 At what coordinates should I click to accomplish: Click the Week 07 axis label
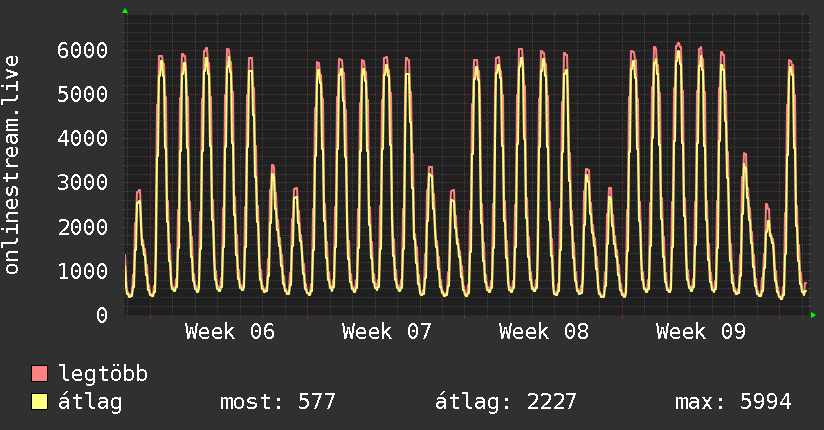tap(387, 332)
